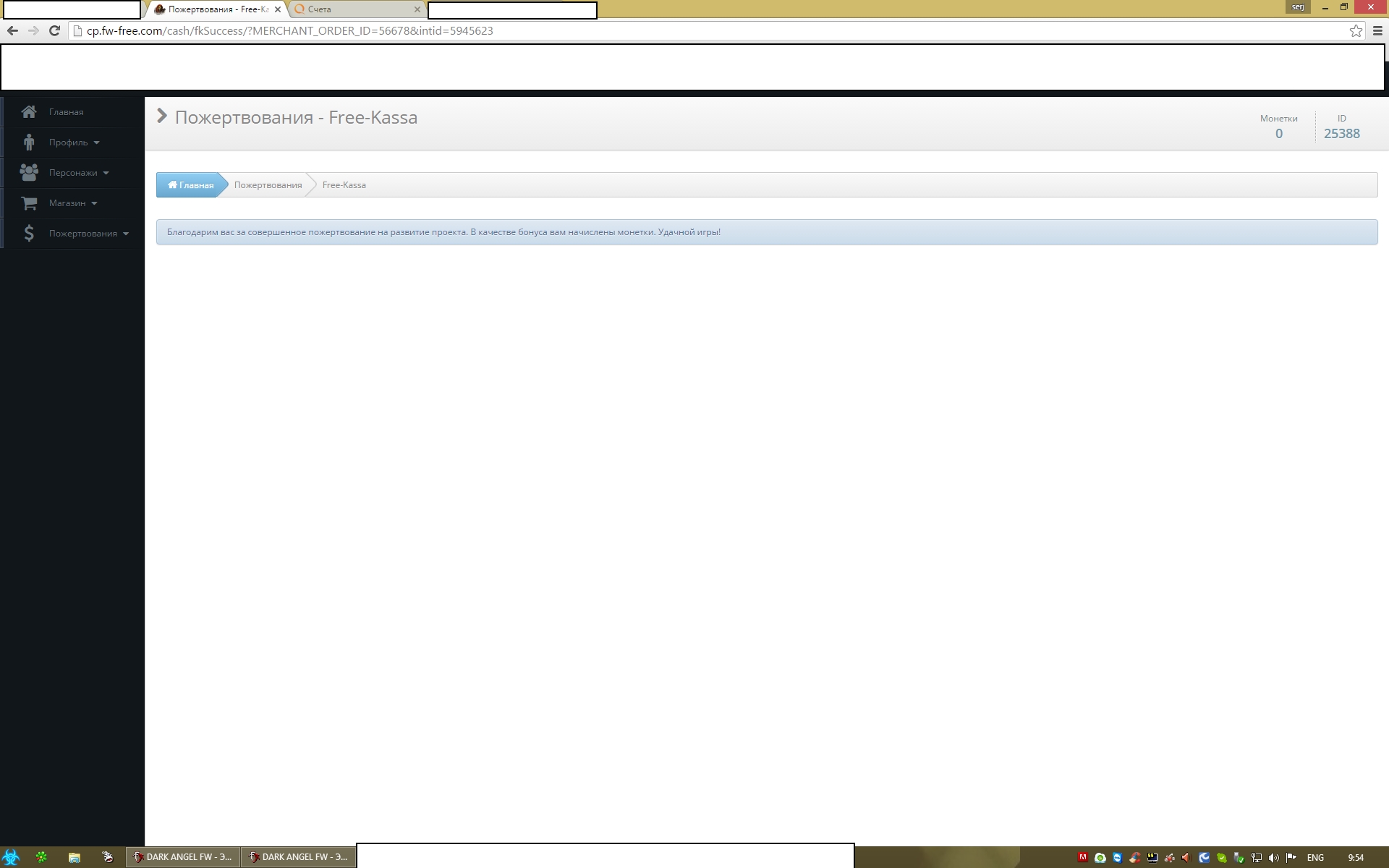This screenshot has height=868, width=1389.
Task: Open the Пожертвования breadcrumb link
Action: (268, 185)
